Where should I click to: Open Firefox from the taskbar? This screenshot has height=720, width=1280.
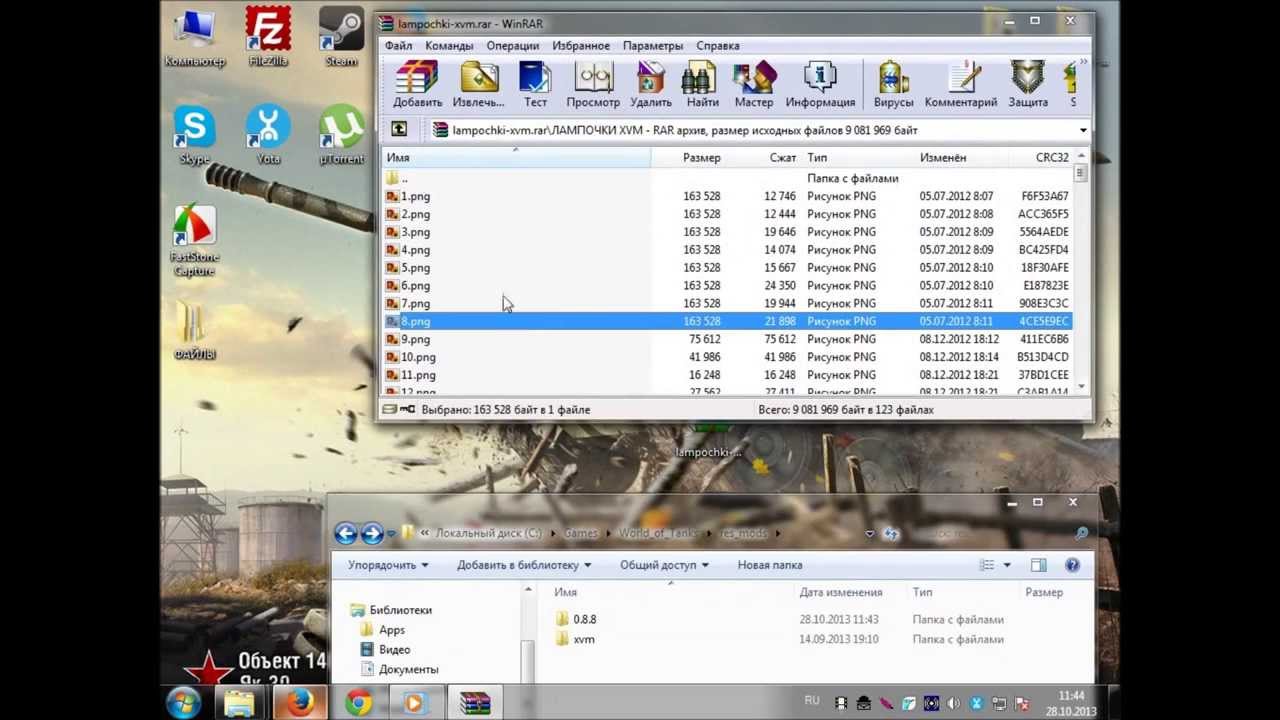(x=299, y=703)
